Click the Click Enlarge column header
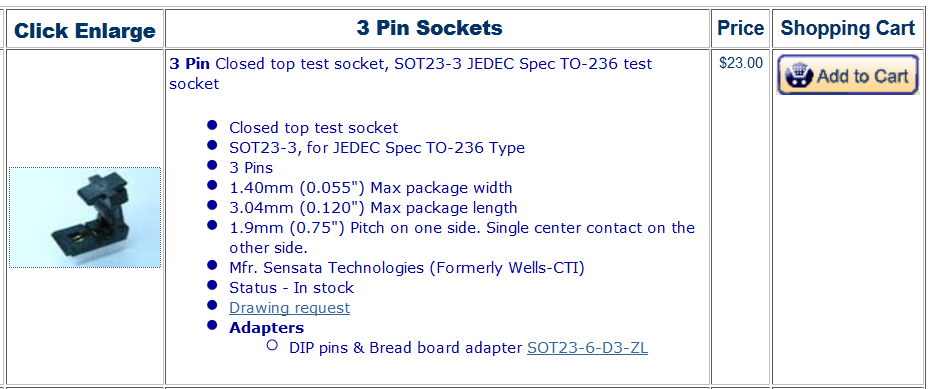930x389 pixels. click(x=85, y=31)
